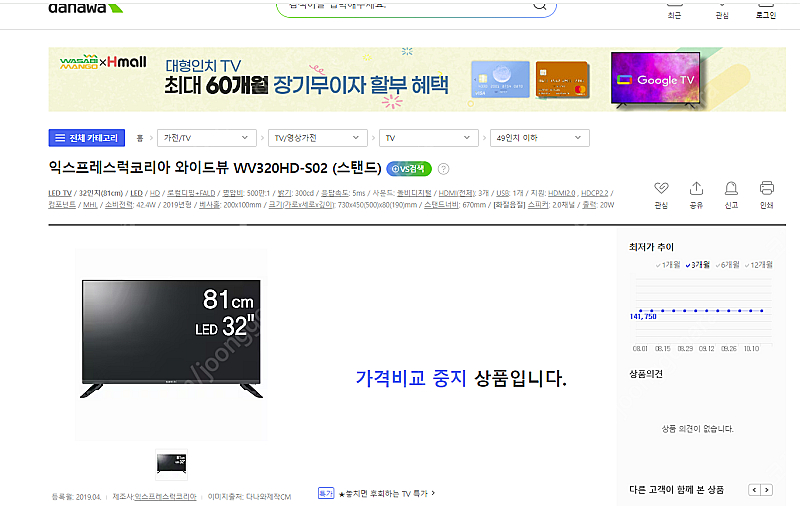Click the 특가 badge icon
800x506 pixels.
(x=326, y=493)
